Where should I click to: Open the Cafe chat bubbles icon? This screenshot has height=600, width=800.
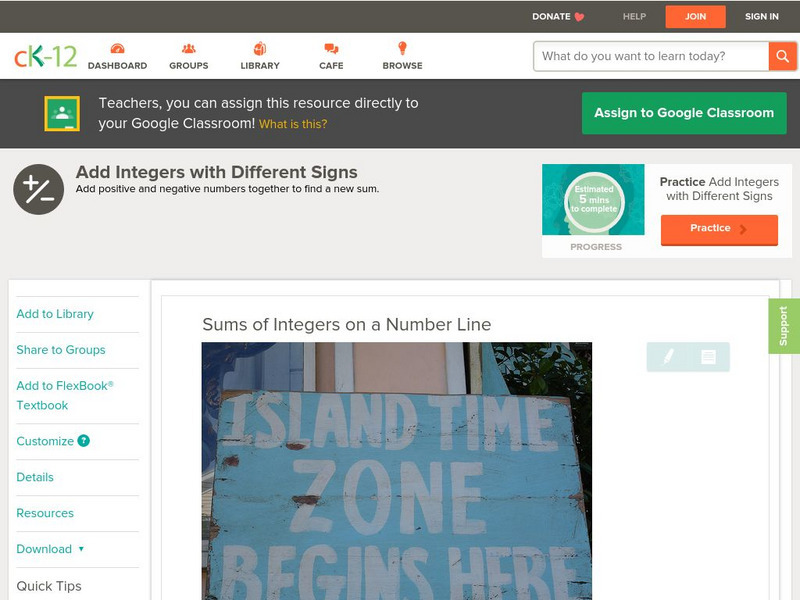point(331,48)
